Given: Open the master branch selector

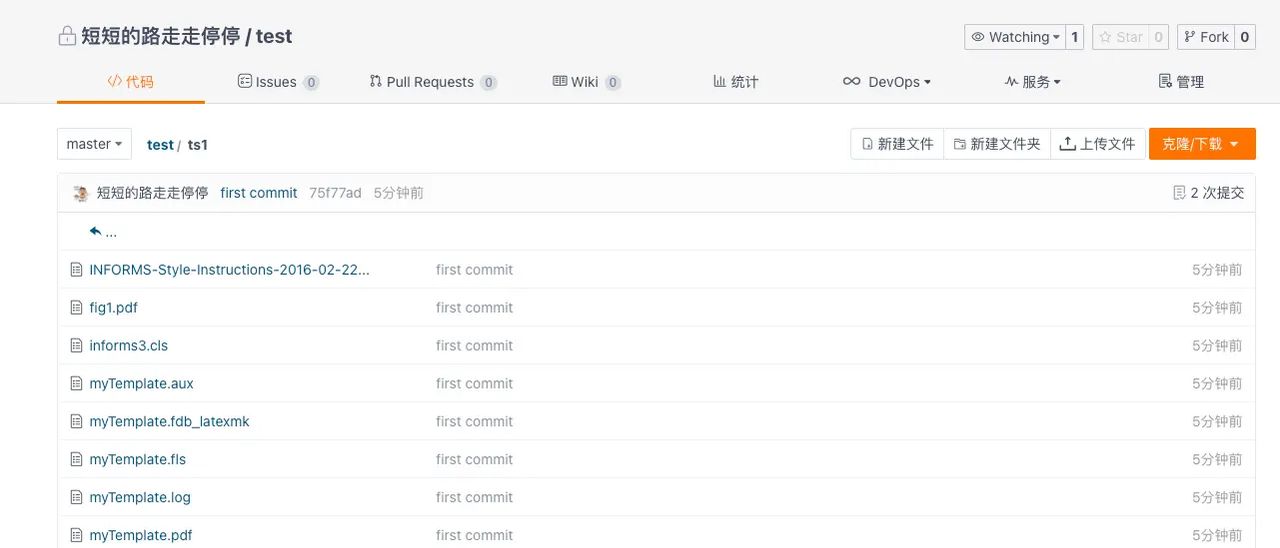Looking at the screenshot, I should click(95, 144).
